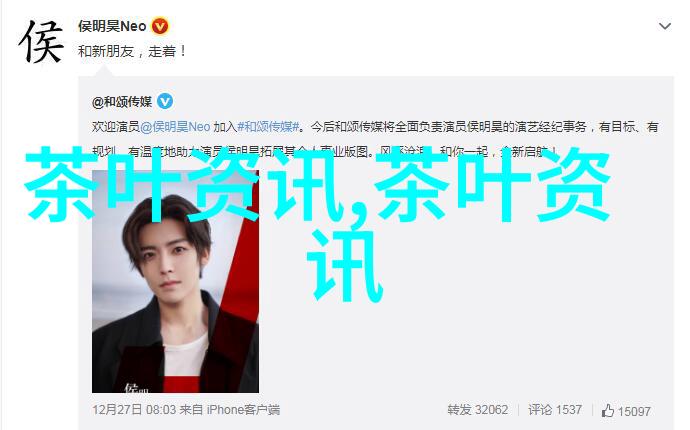Click 转发 32062 repost count
The height and width of the screenshot is (430, 690).
click(x=477, y=410)
